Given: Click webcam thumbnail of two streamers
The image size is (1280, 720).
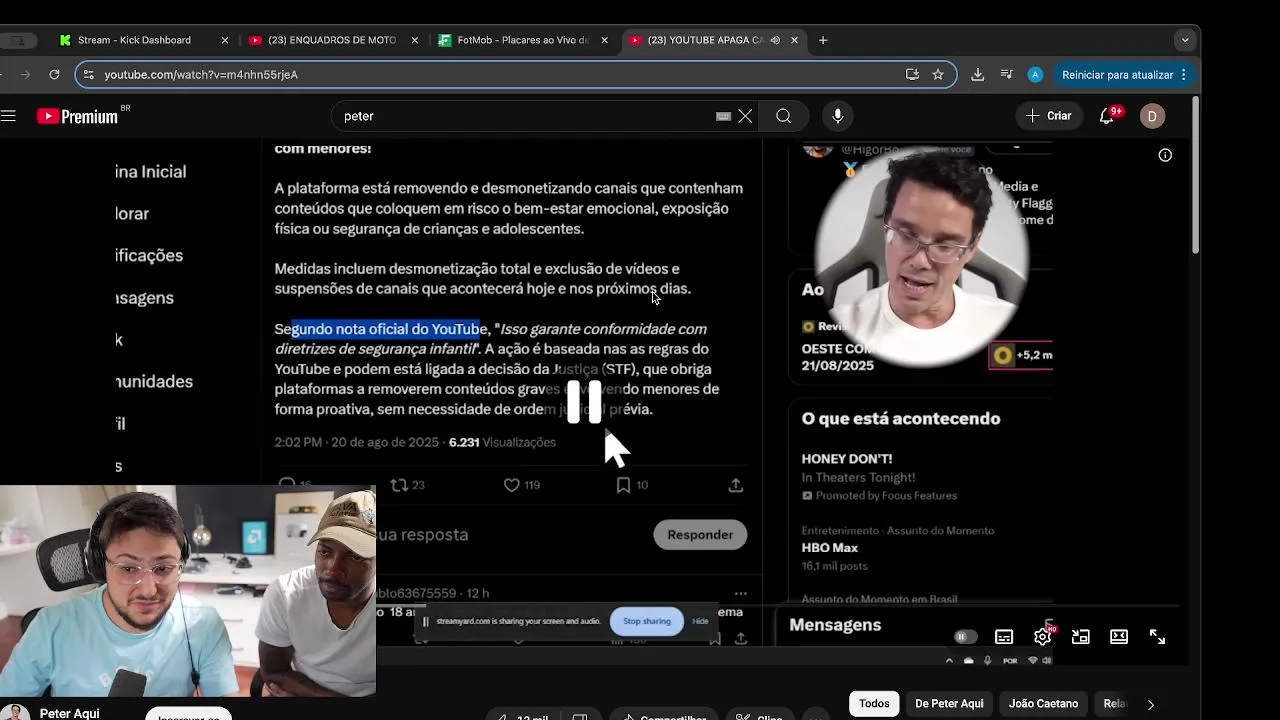Looking at the screenshot, I should point(188,590).
